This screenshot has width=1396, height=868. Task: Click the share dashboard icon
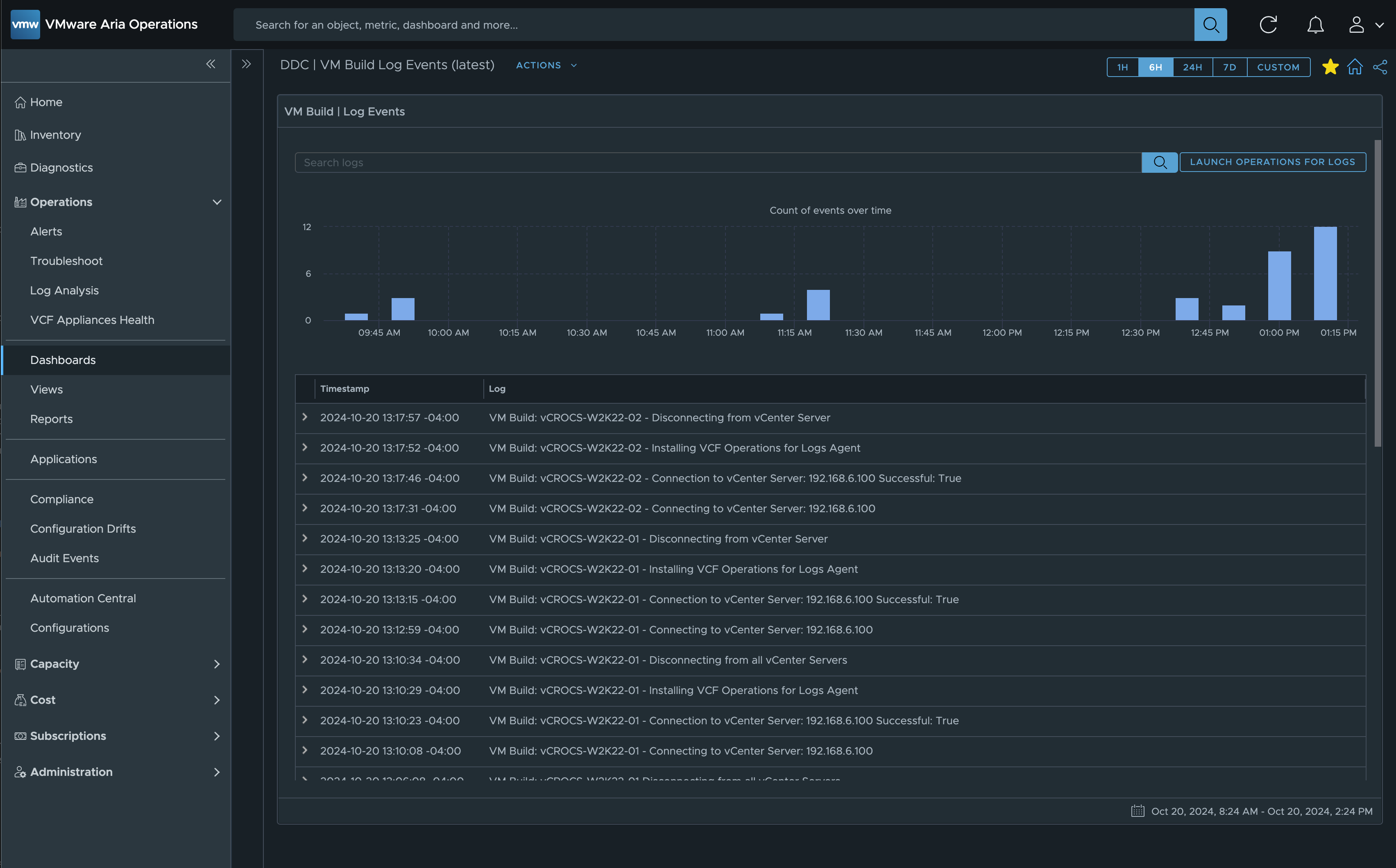click(x=1379, y=67)
